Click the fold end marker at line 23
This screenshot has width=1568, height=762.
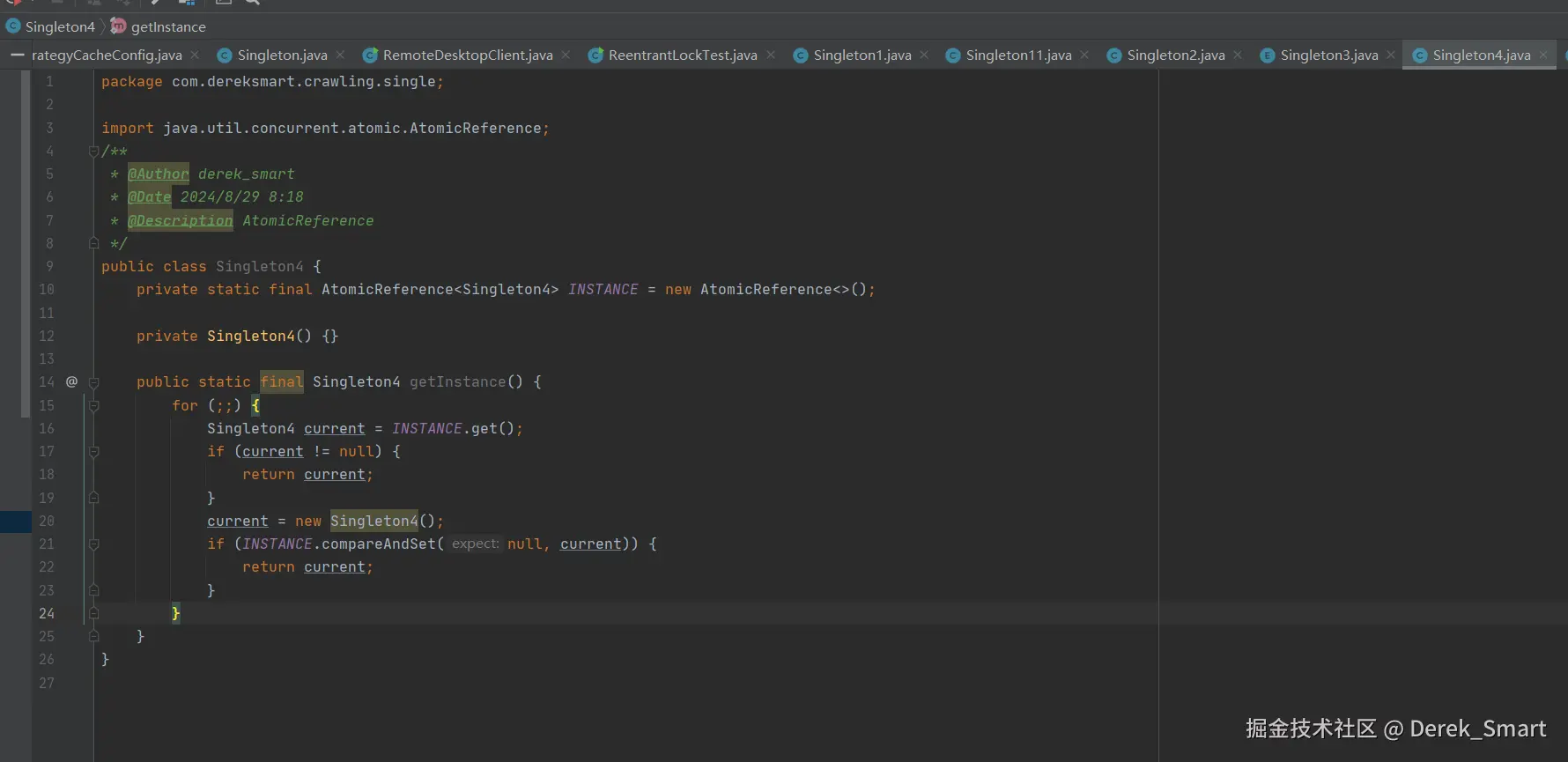[93, 590]
